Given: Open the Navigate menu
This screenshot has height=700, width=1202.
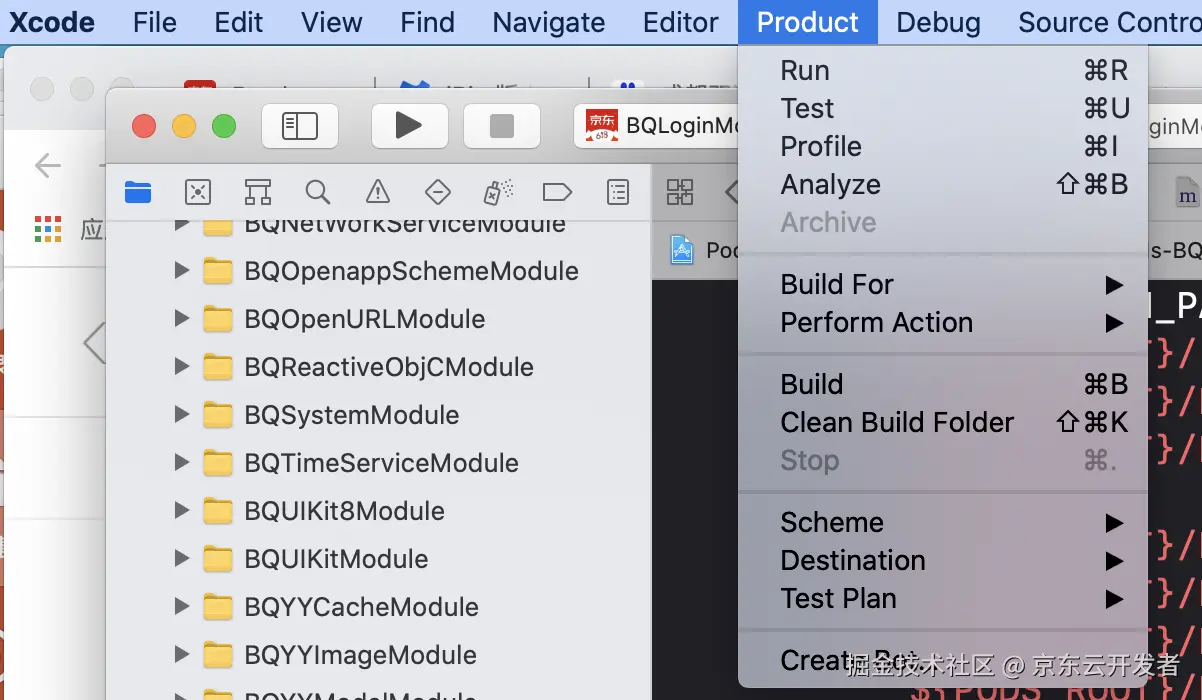Looking at the screenshot, I should [x=549, y=22].
